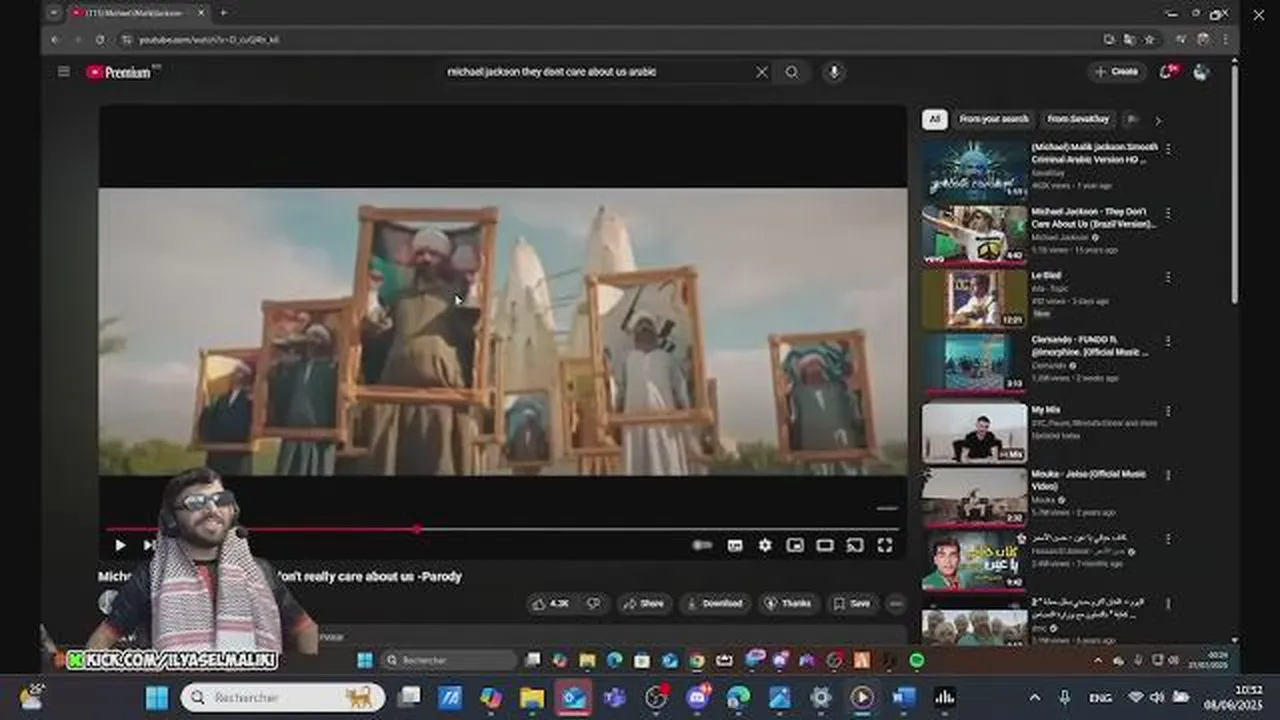1280x720 pixels.
Task: Open the browser tab search dropdown
Action: (54, 13)
